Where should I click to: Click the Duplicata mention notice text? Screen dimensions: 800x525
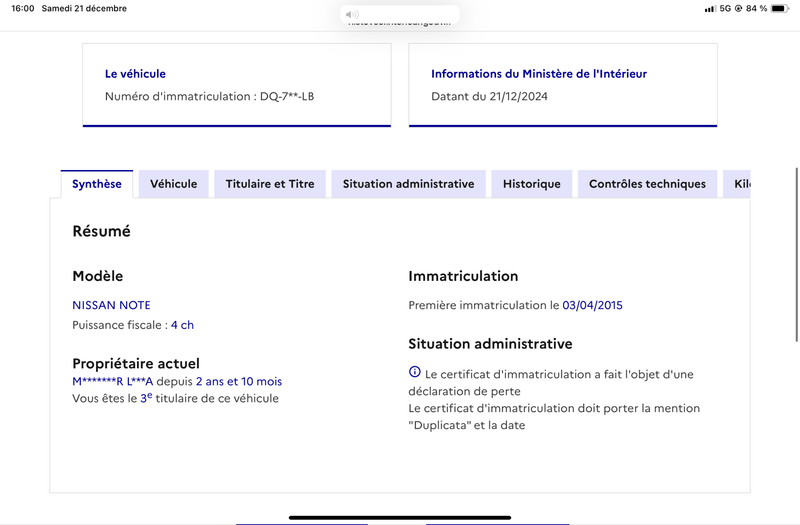point(554,417)
